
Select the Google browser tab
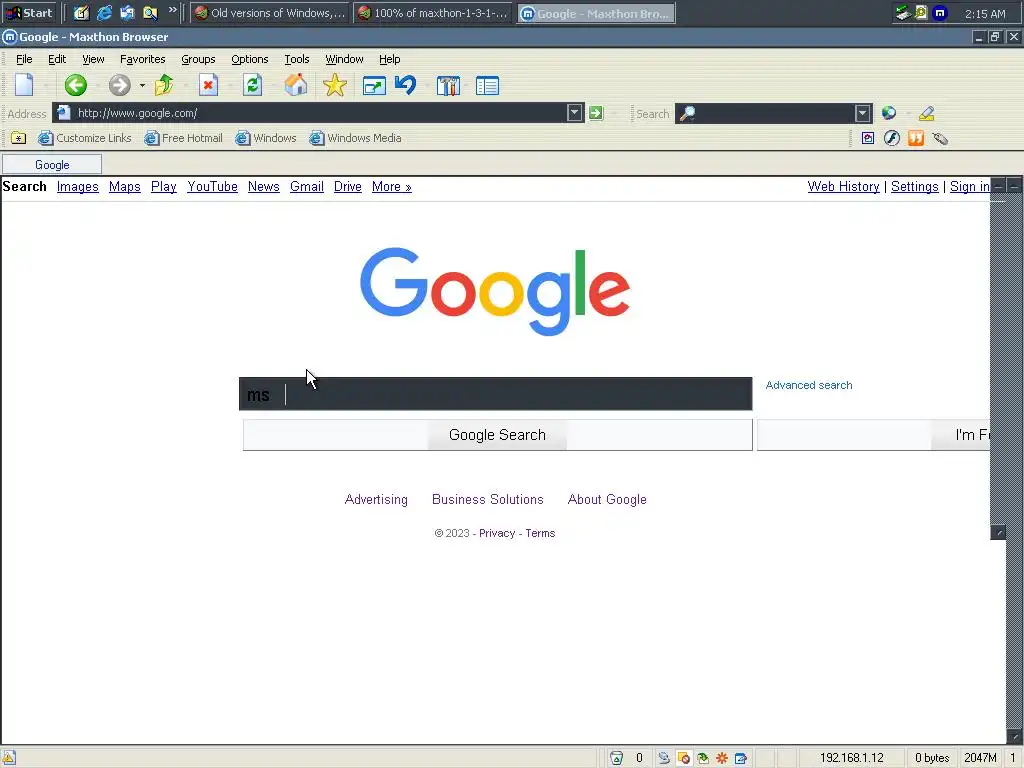pyautogui.click(x=52, y=165)
